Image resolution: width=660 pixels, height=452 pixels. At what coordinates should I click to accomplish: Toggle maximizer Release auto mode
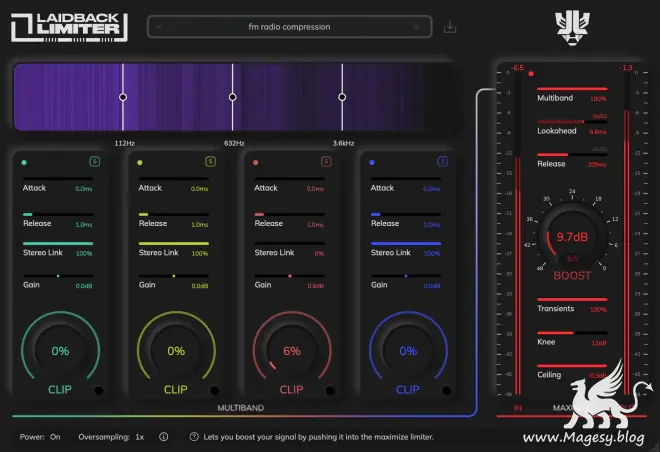[600, 149]
